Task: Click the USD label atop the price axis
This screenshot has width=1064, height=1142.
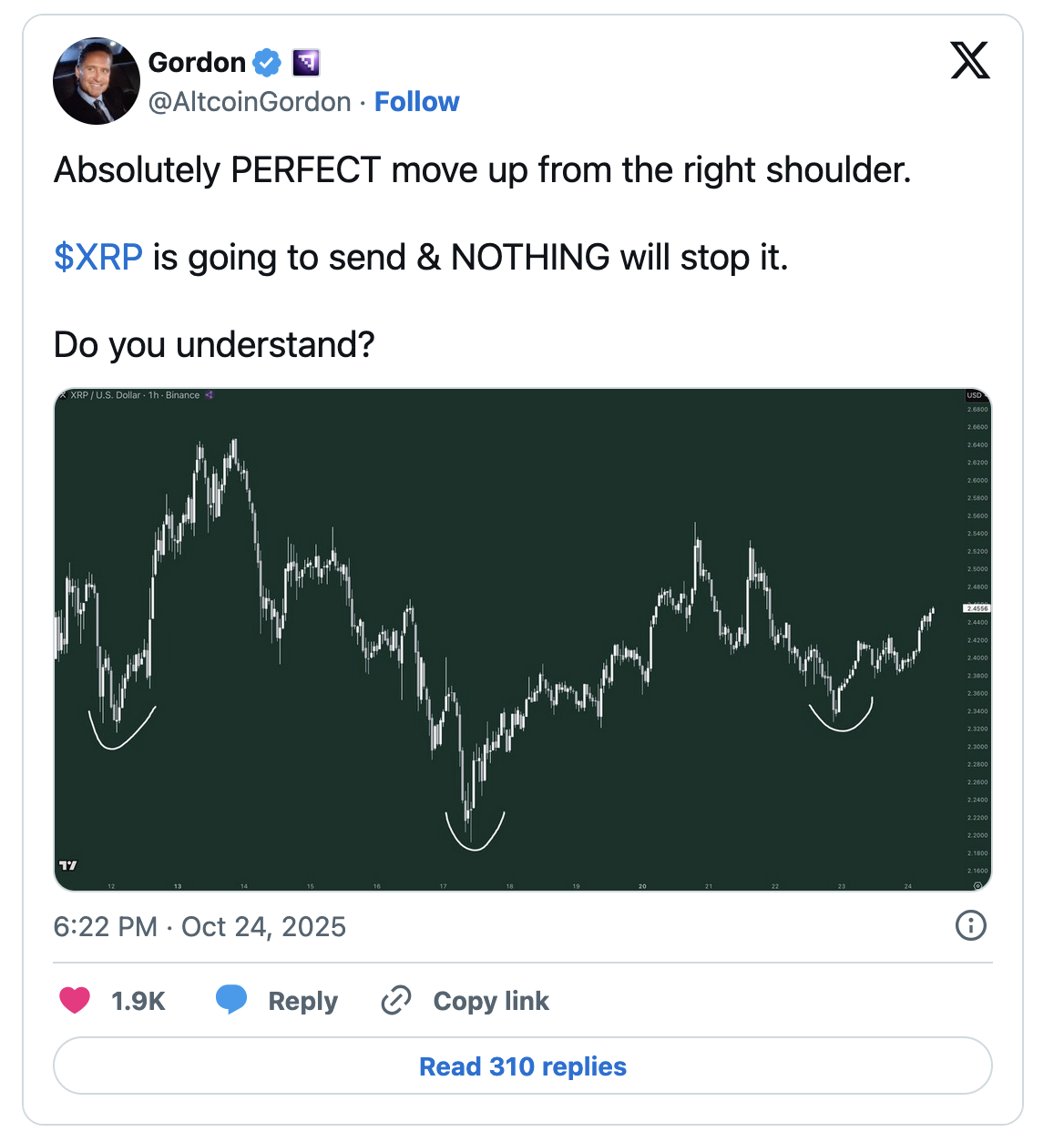Action: tap(973, 396)
